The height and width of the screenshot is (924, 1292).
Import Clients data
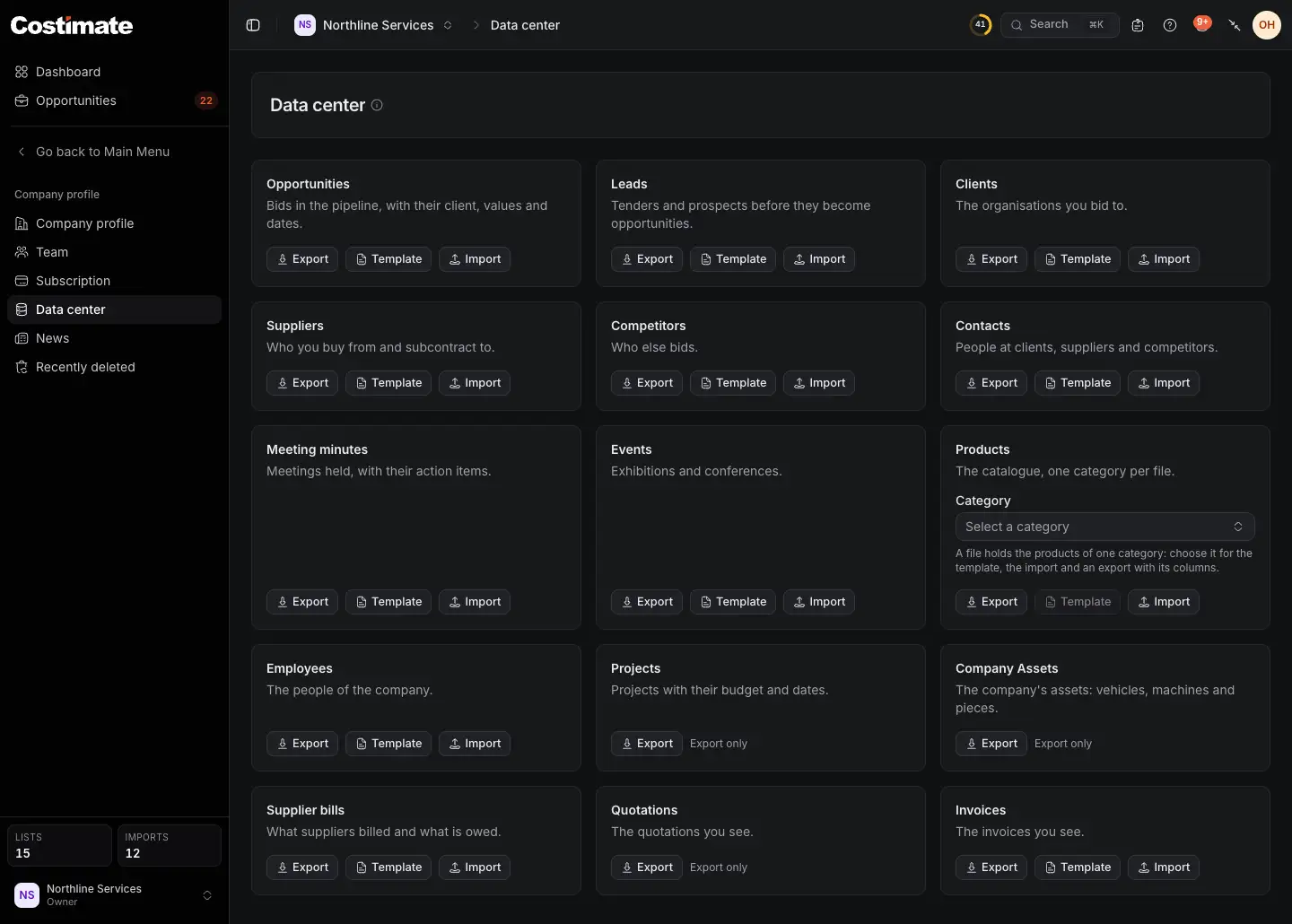click(x=1164, y=259)
